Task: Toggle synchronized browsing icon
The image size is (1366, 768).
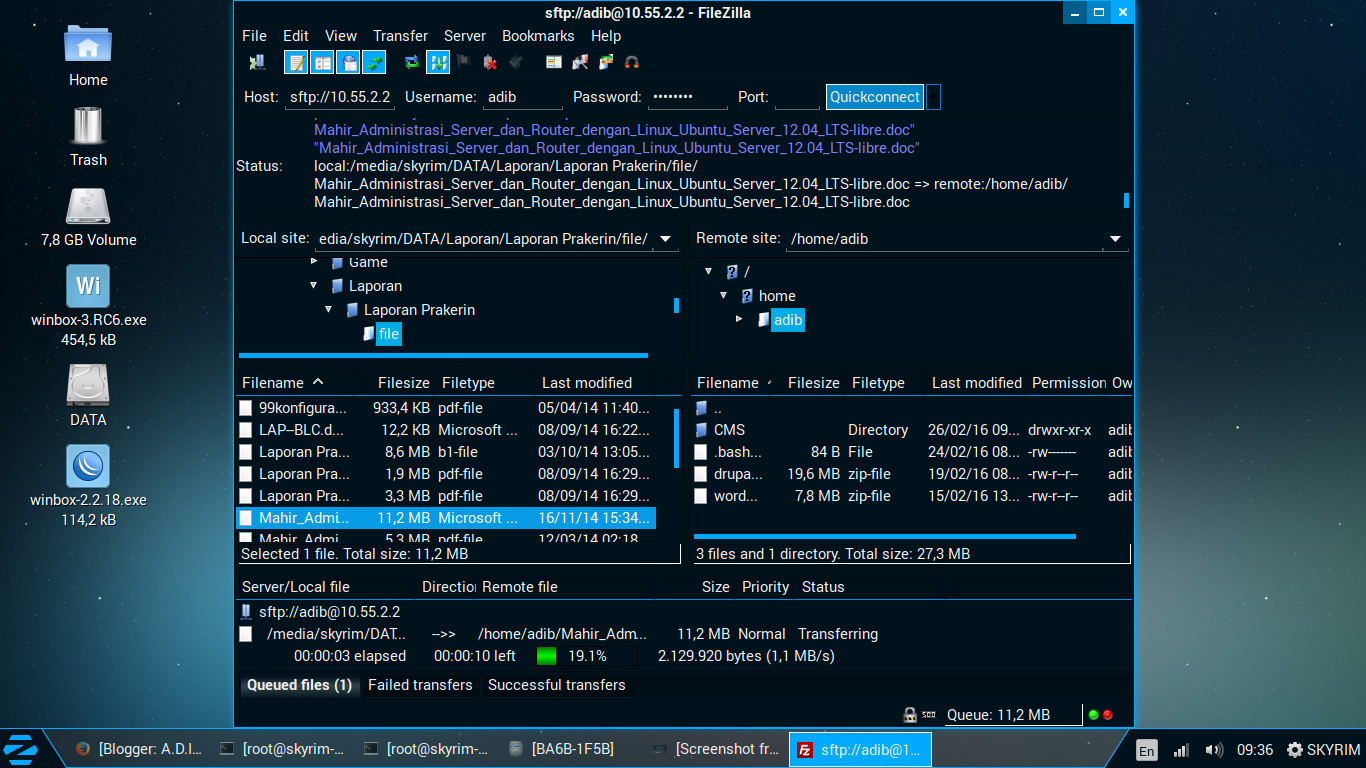Action: point(604,61)
